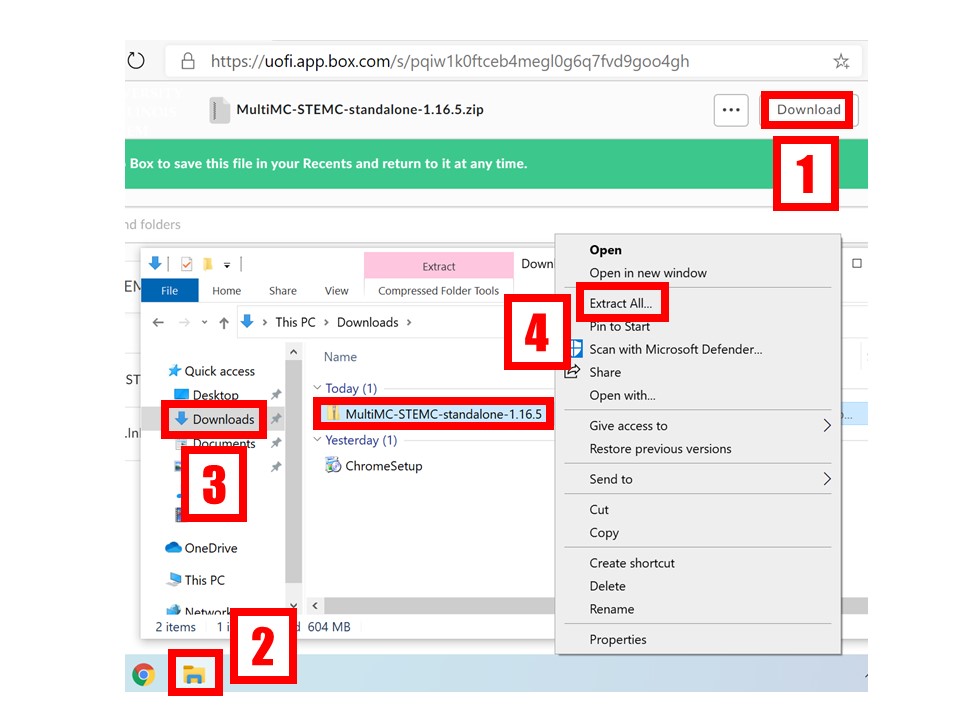The width and height of the screenshot is (960, 720).
Task: Switch to the View ribbon tab
Action: tap(337, 290)
